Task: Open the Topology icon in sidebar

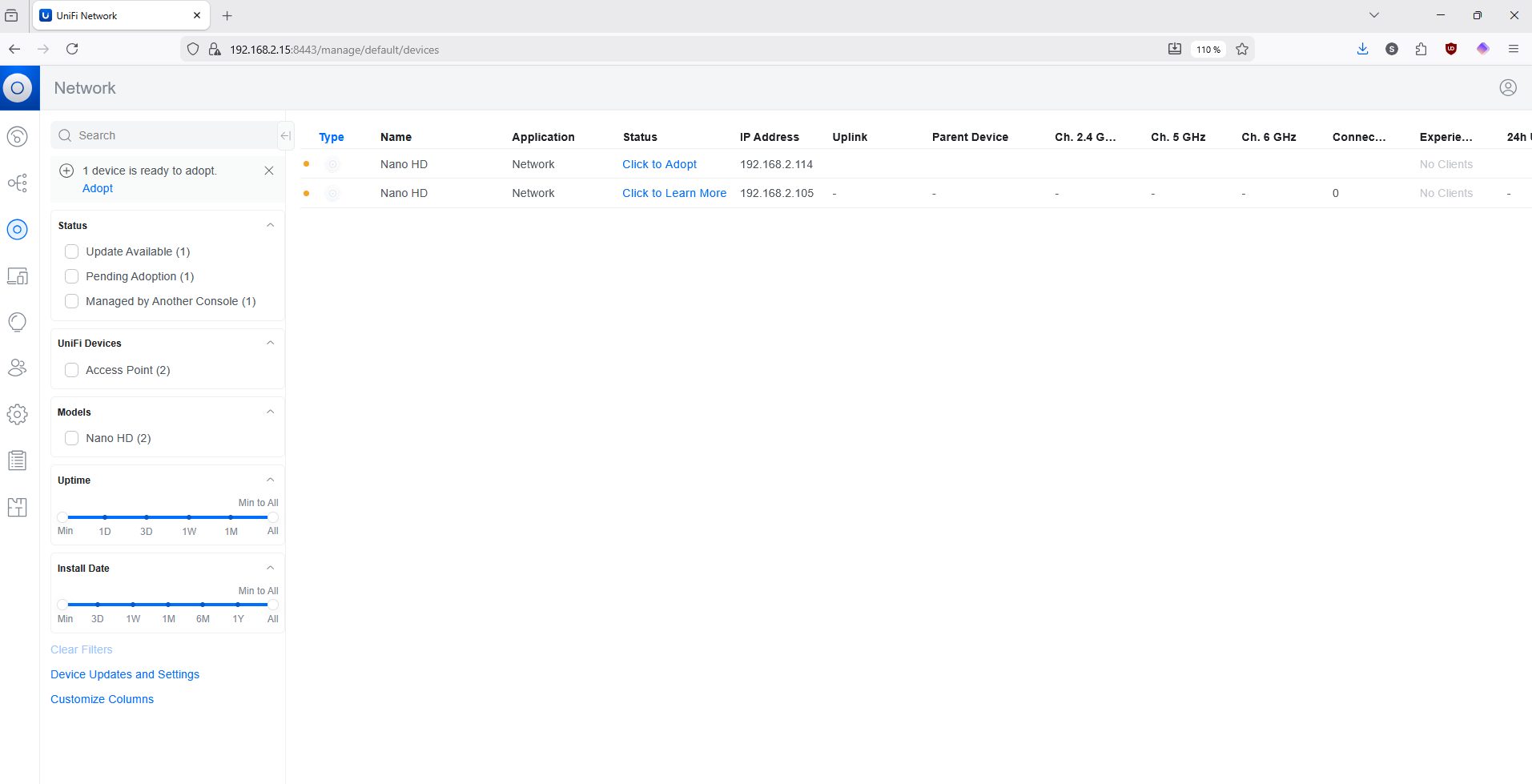Action: (x=17, y=183)
